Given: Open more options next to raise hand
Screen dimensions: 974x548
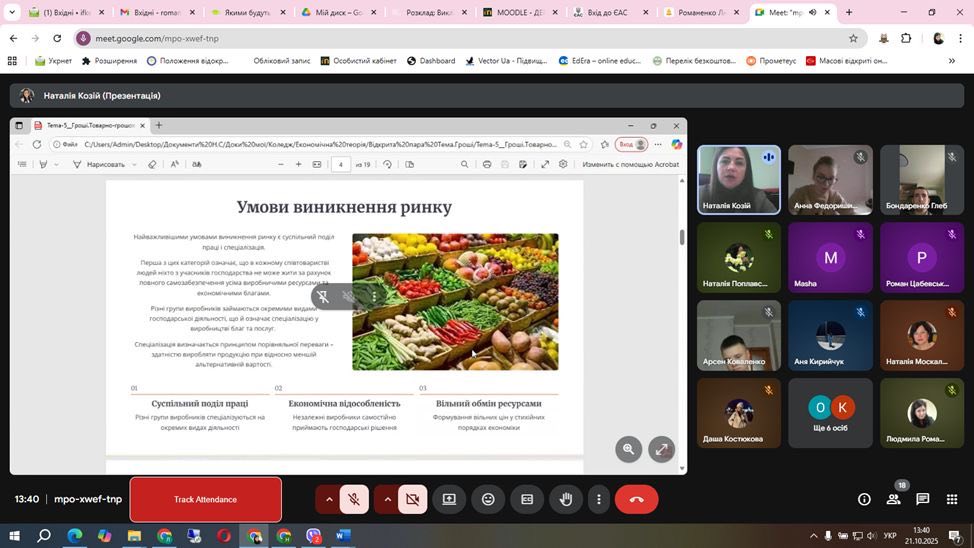Looking at the screenshot, I should [x=599, y=500].
